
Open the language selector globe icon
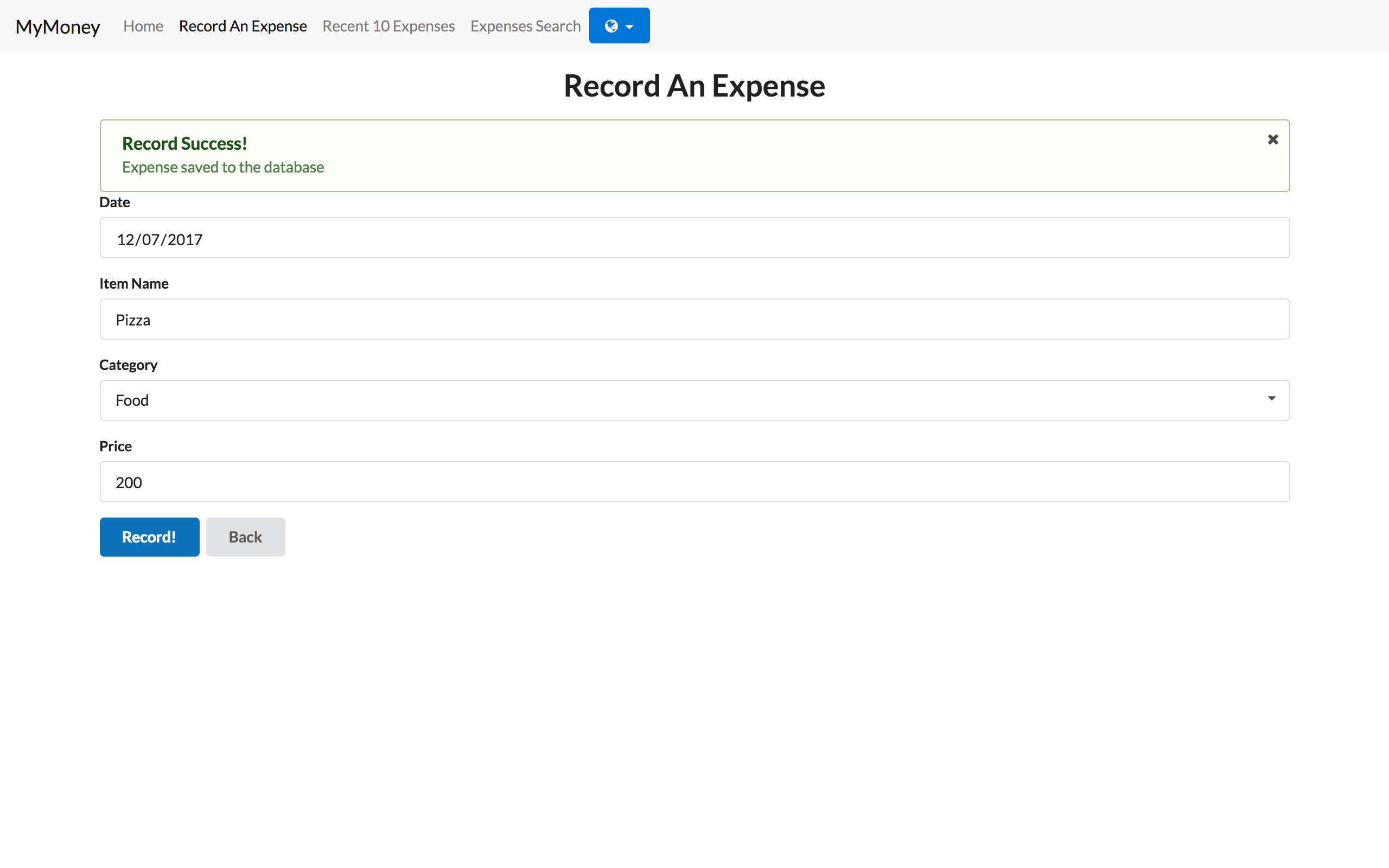[611, 25]
